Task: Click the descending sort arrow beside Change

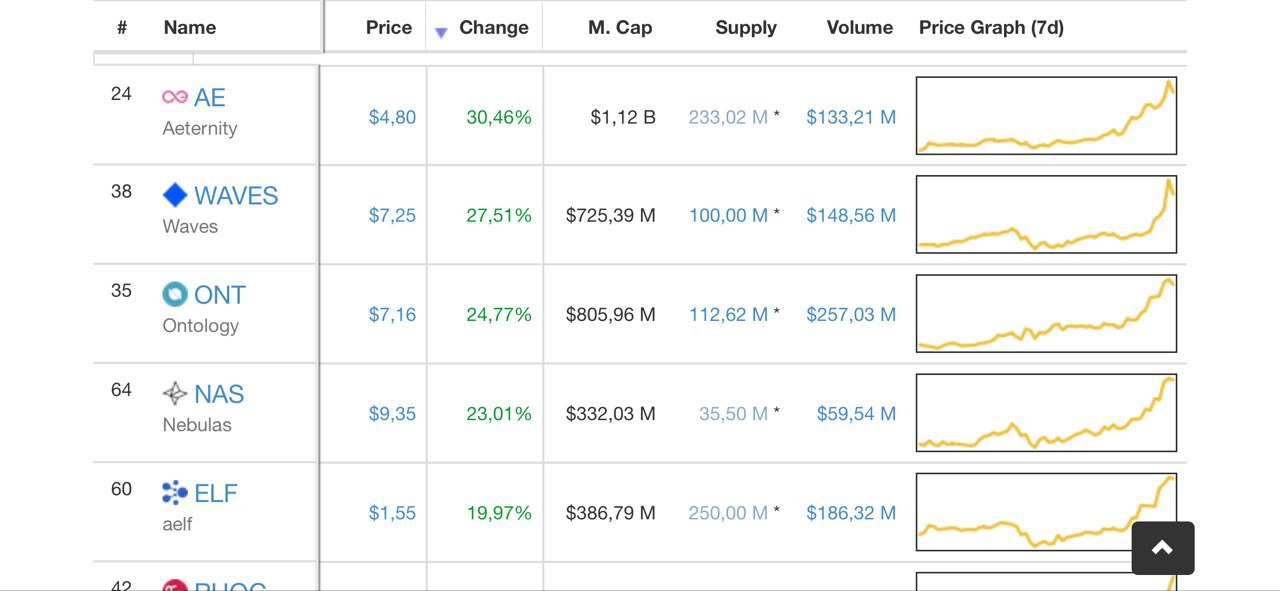Action: tap(441, 33)
